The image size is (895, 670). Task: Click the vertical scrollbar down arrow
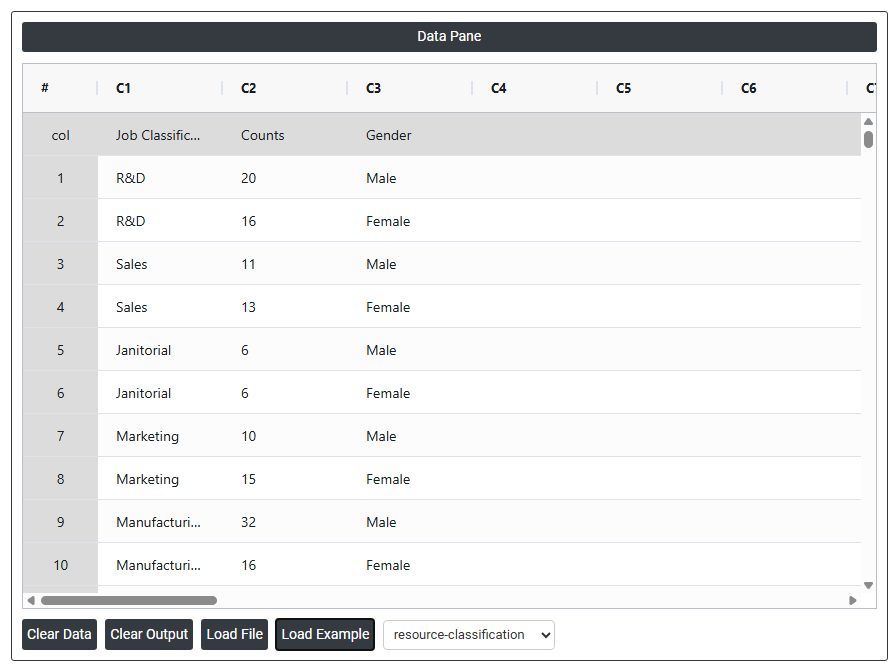click(x=868, y=585)
